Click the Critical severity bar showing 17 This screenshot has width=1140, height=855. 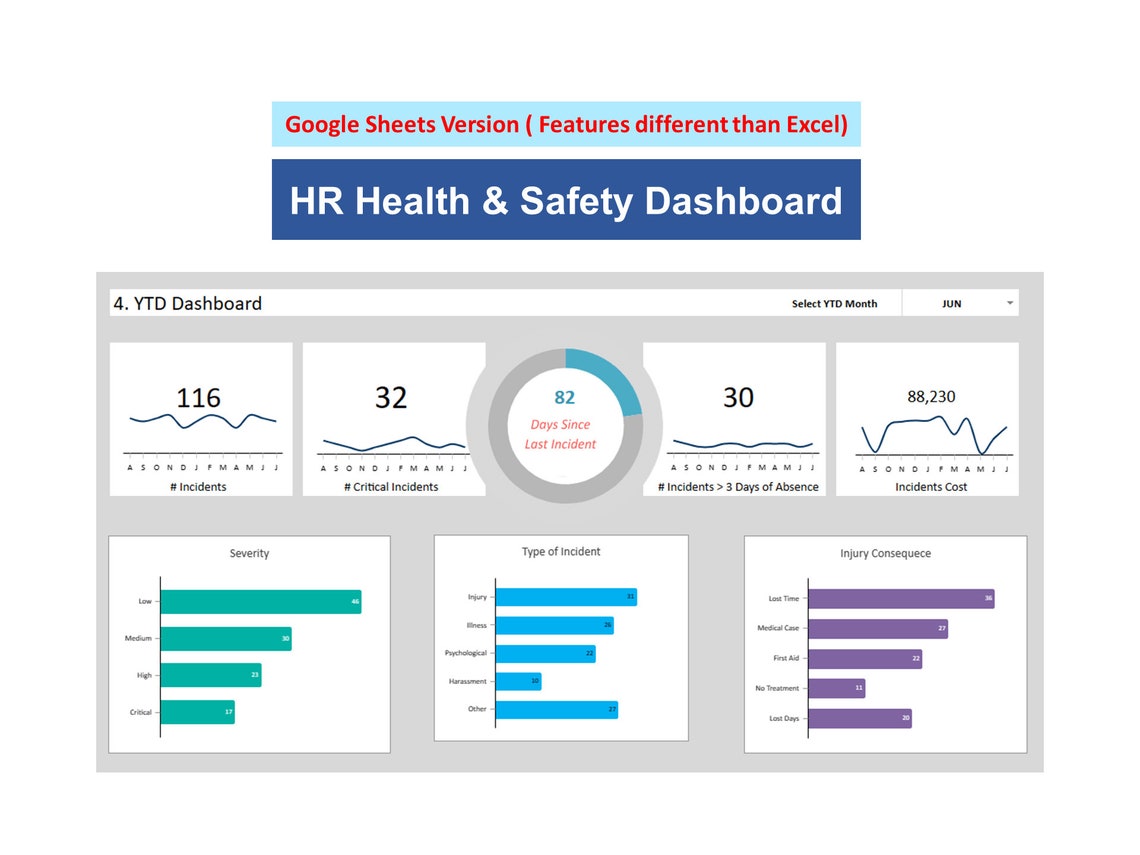[x=197, y=712]
